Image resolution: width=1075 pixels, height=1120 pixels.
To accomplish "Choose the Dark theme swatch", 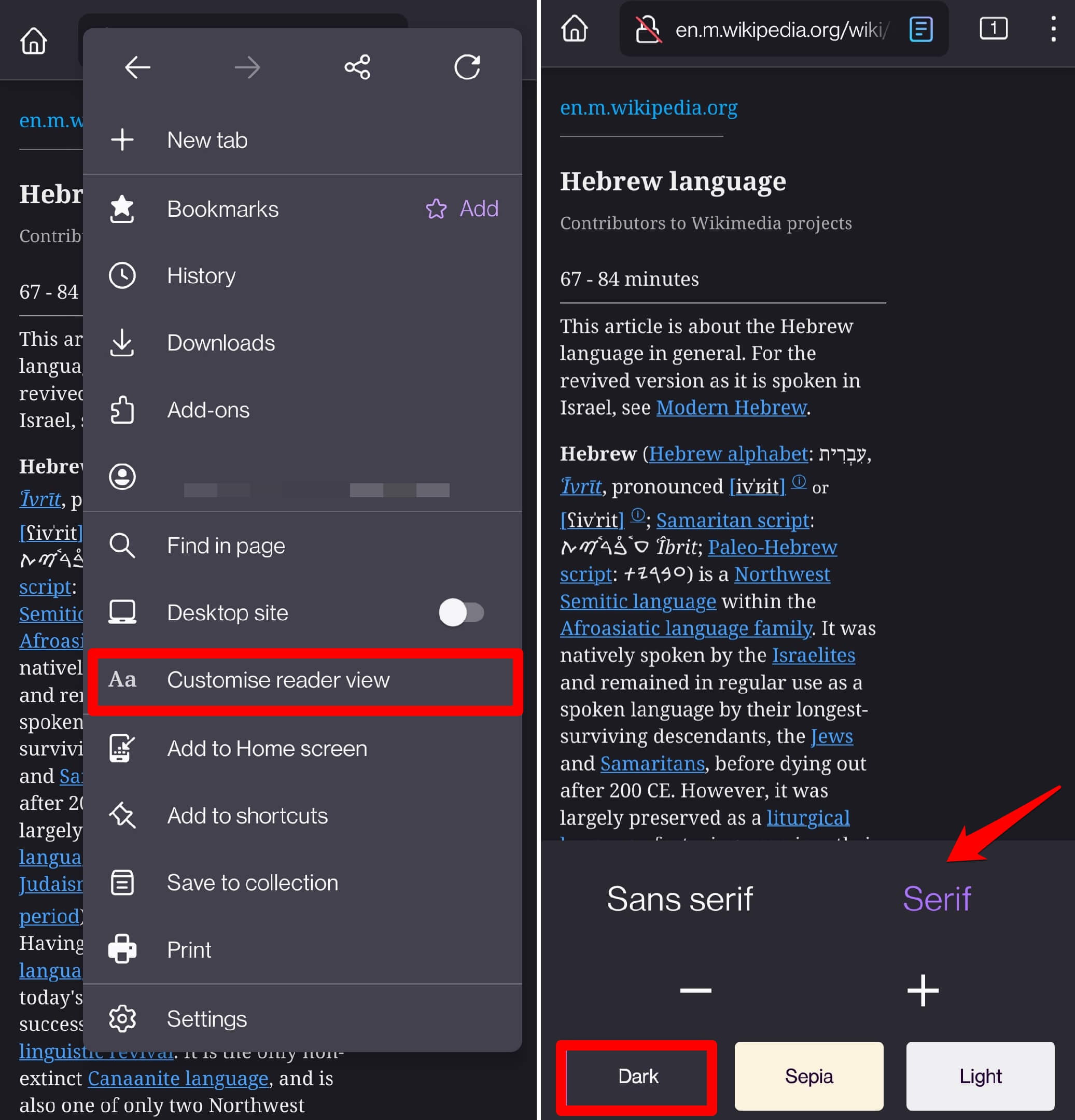I will [x=637, y=1077].
